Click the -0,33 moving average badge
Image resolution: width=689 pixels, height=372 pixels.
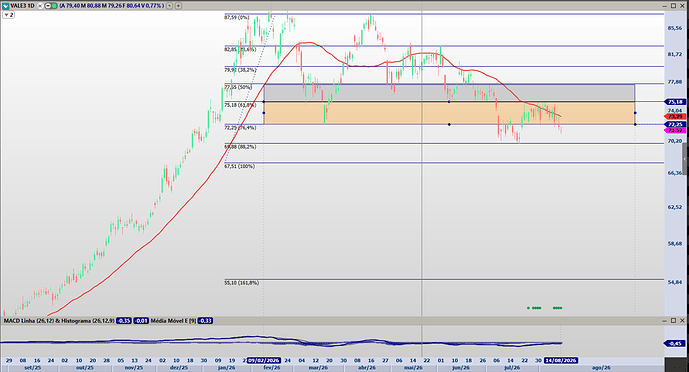(x=205, y=321)
